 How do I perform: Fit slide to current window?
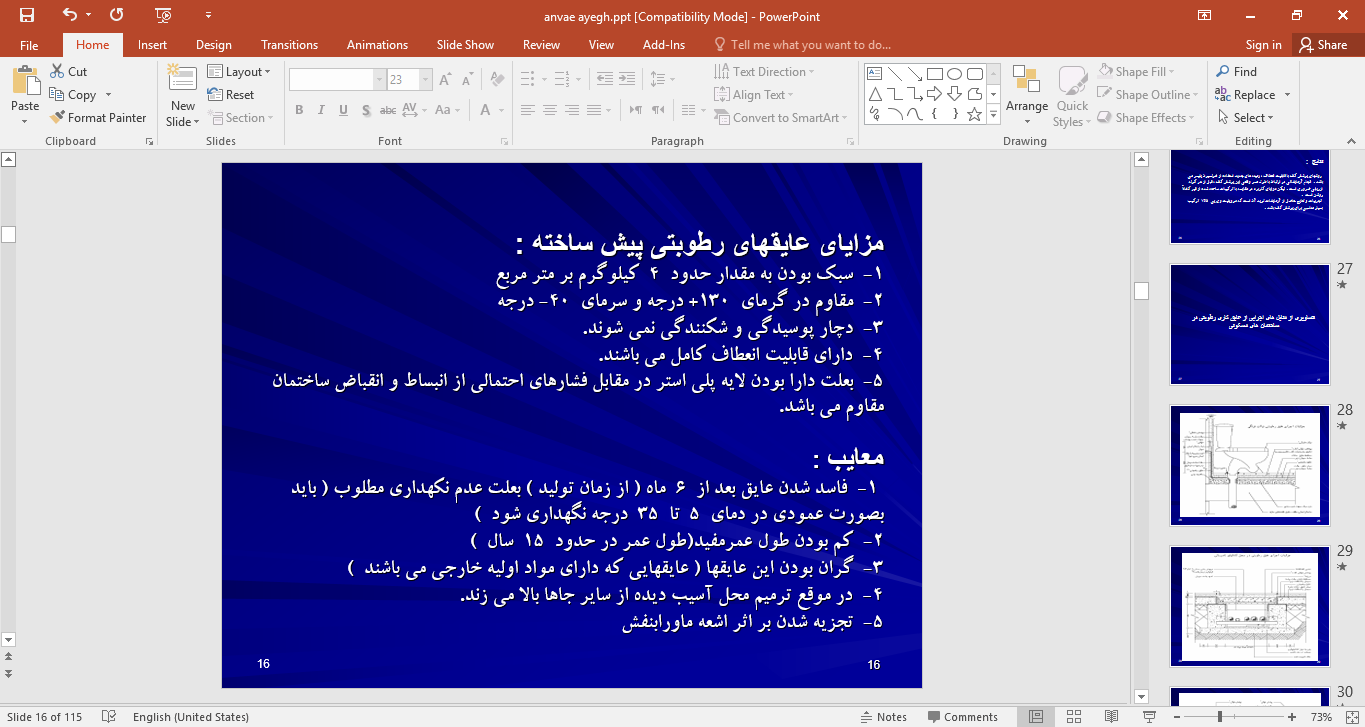click(x=1350, y=717)
